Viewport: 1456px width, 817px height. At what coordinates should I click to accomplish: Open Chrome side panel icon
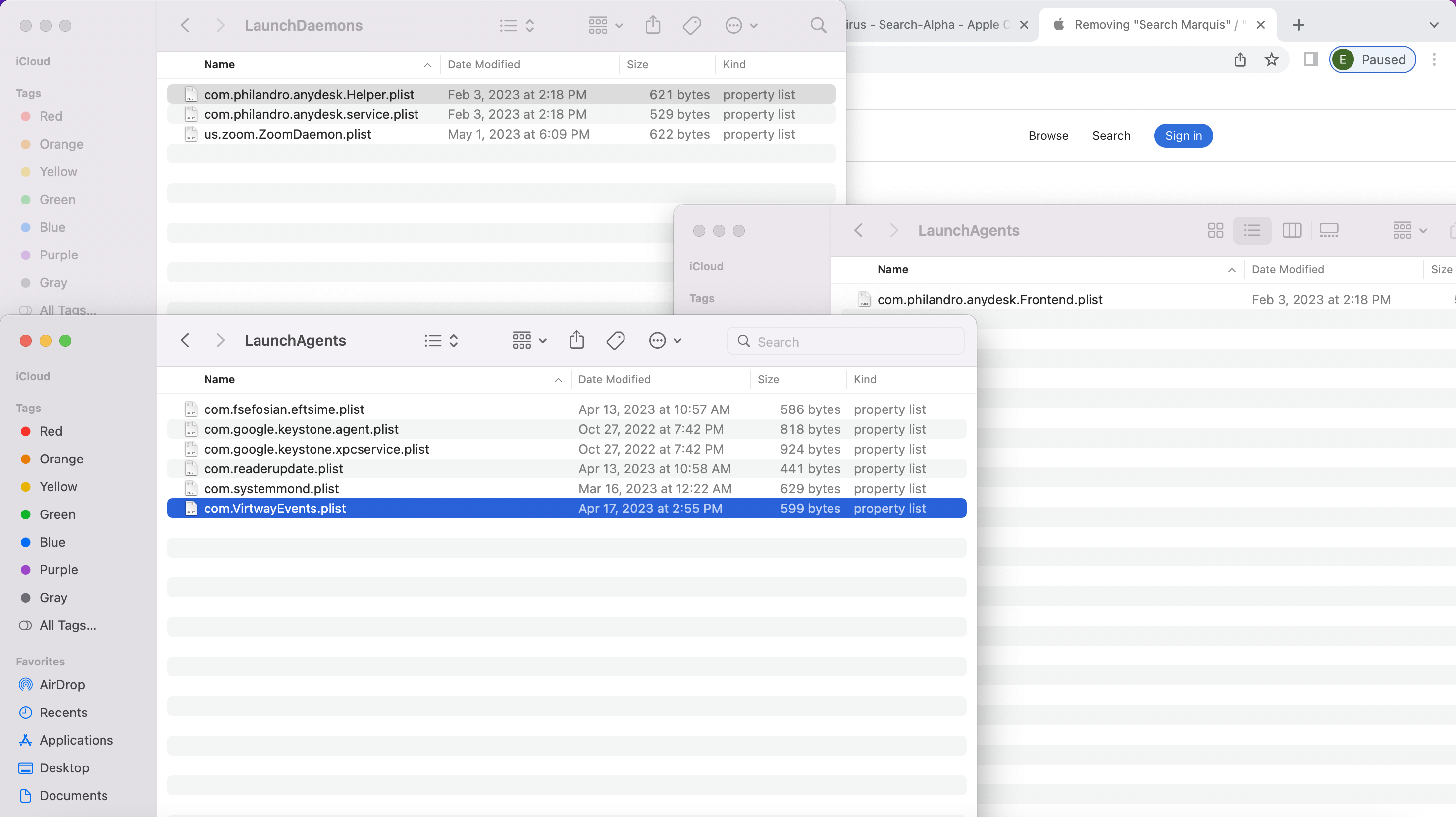click(x=1311, y=60)
